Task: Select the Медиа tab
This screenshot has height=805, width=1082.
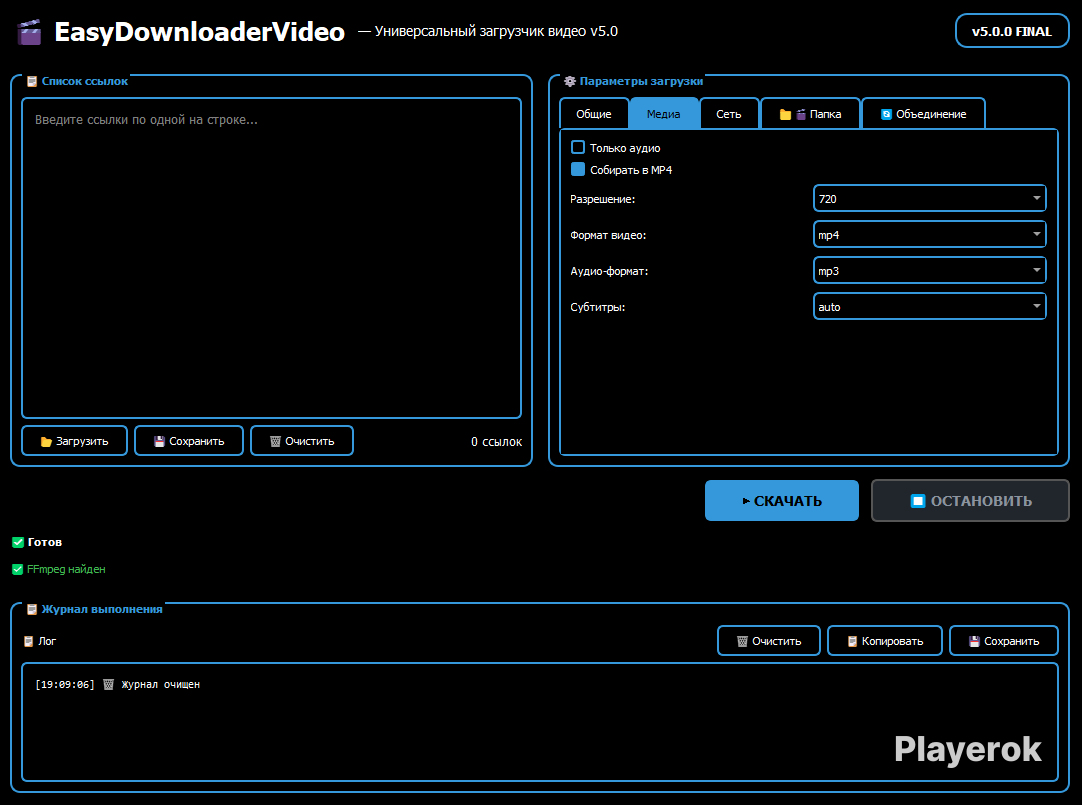Action: coord(664,114)
